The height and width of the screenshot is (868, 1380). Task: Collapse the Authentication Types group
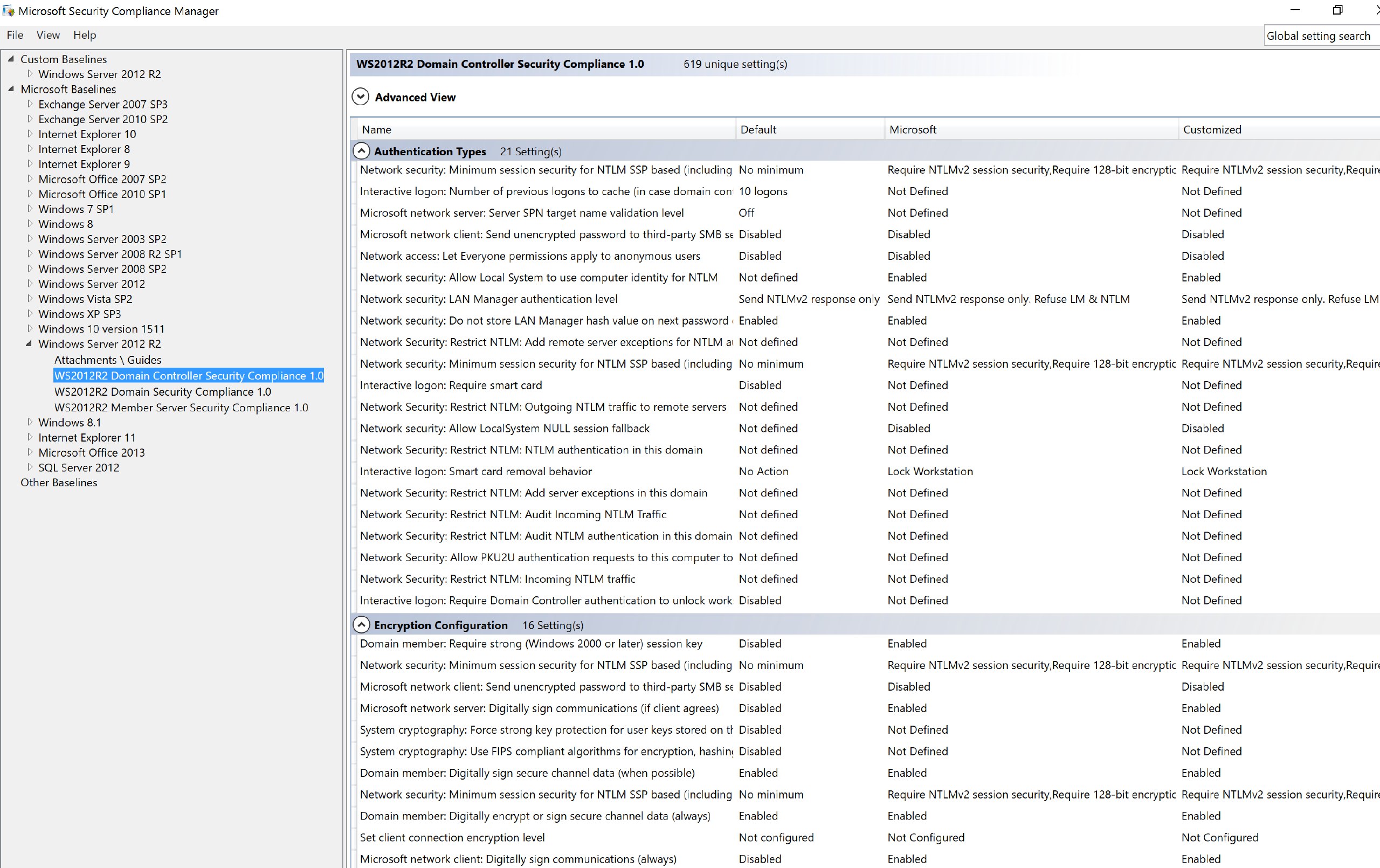[361, 151]
